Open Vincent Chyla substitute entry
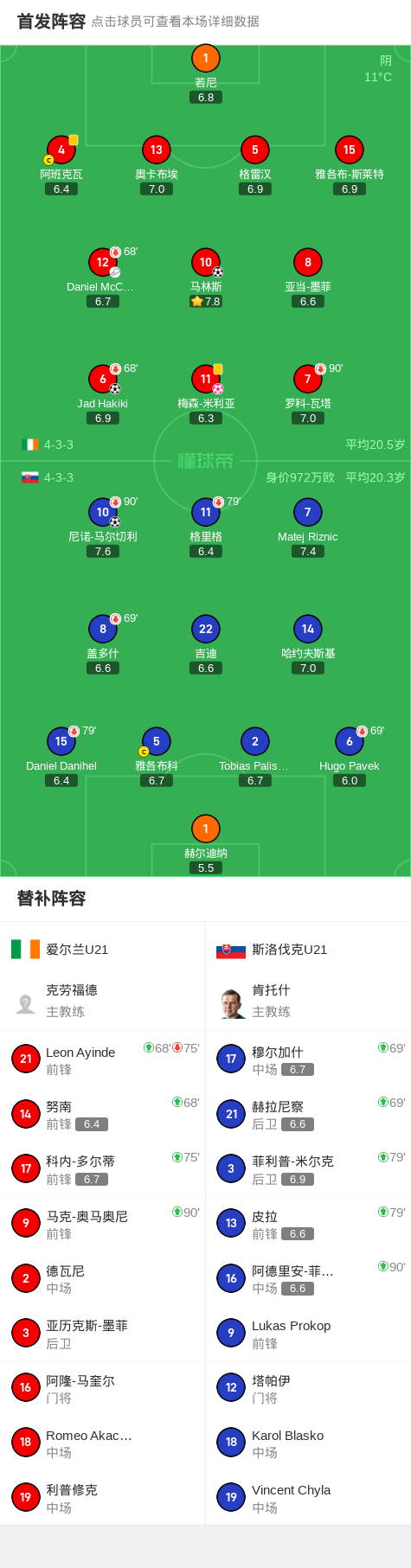Screen dimensions: 411x1568 point(309,1497)
